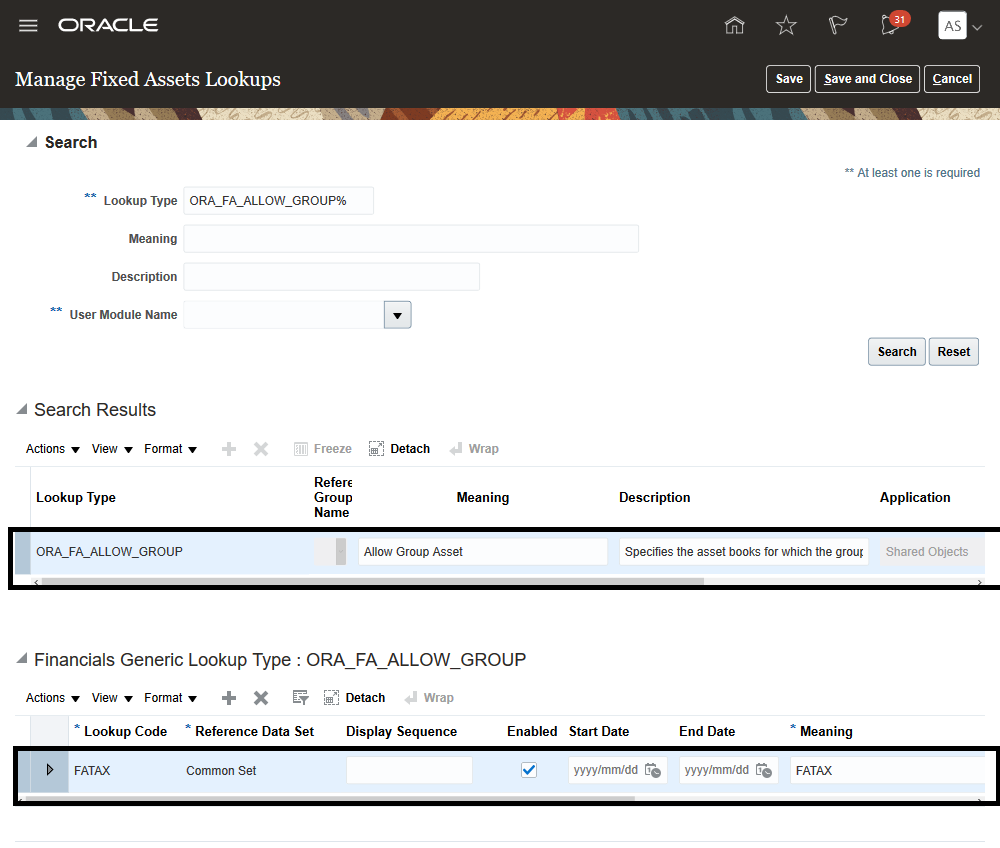Sort by the Lookup Type column header

pos(76,497)
